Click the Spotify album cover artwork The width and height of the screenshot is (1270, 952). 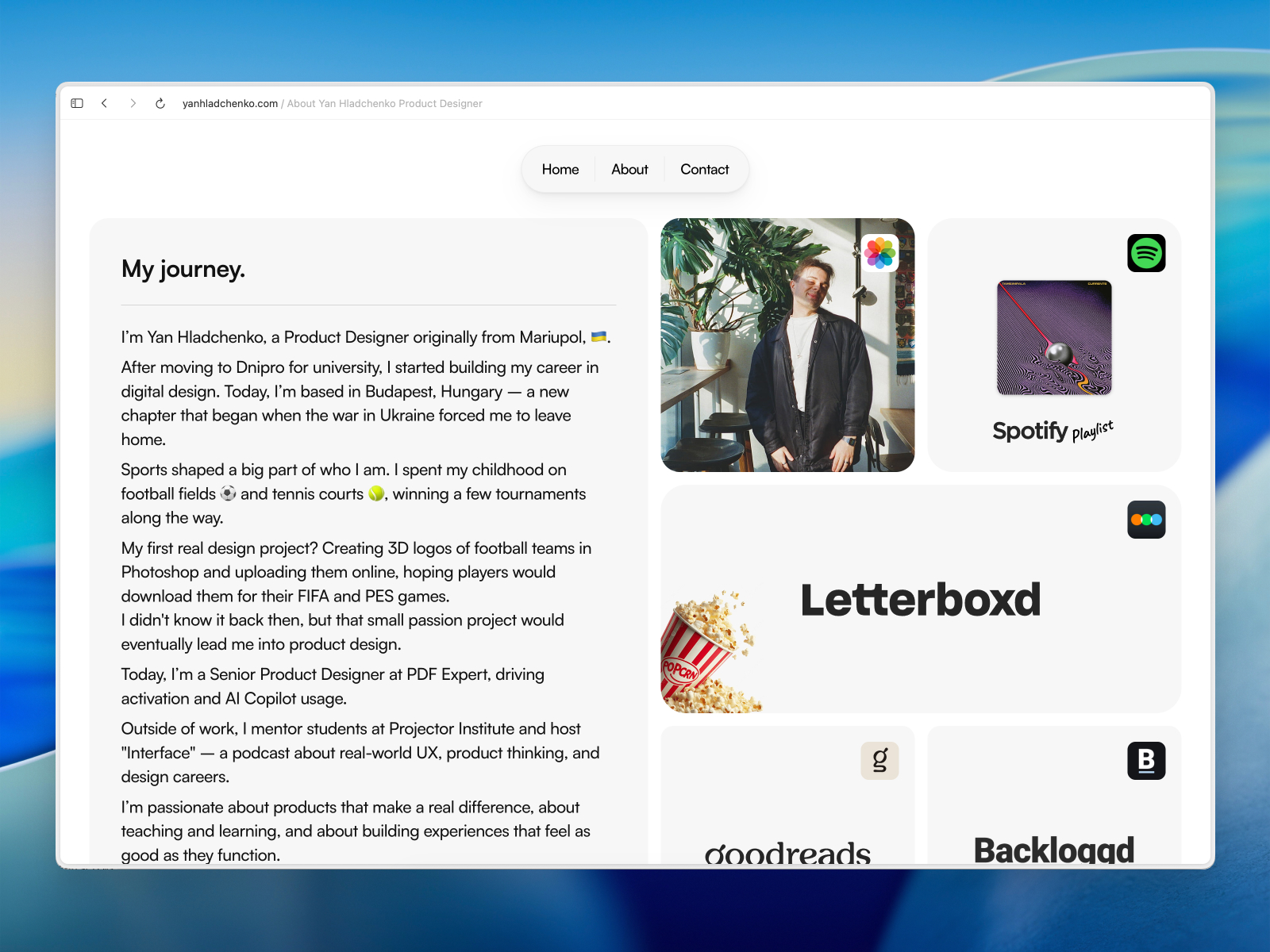pyautogui.click(x=1054, y=337)
